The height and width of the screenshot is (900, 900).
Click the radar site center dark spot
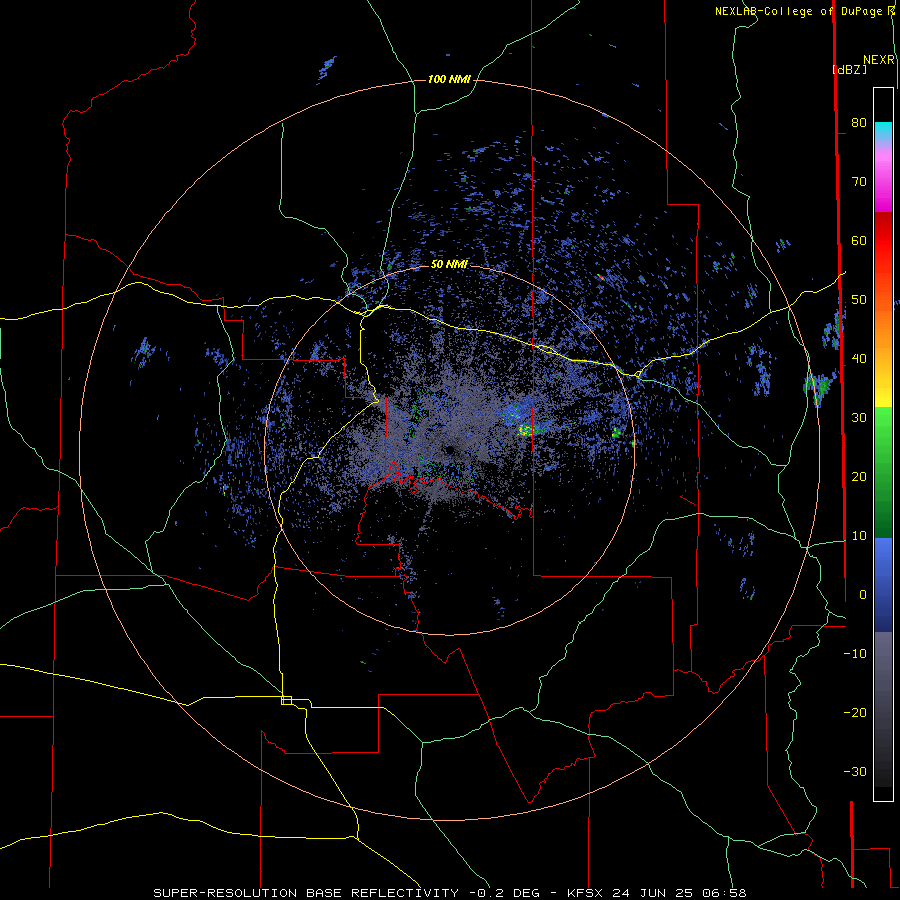click(449, 449)
